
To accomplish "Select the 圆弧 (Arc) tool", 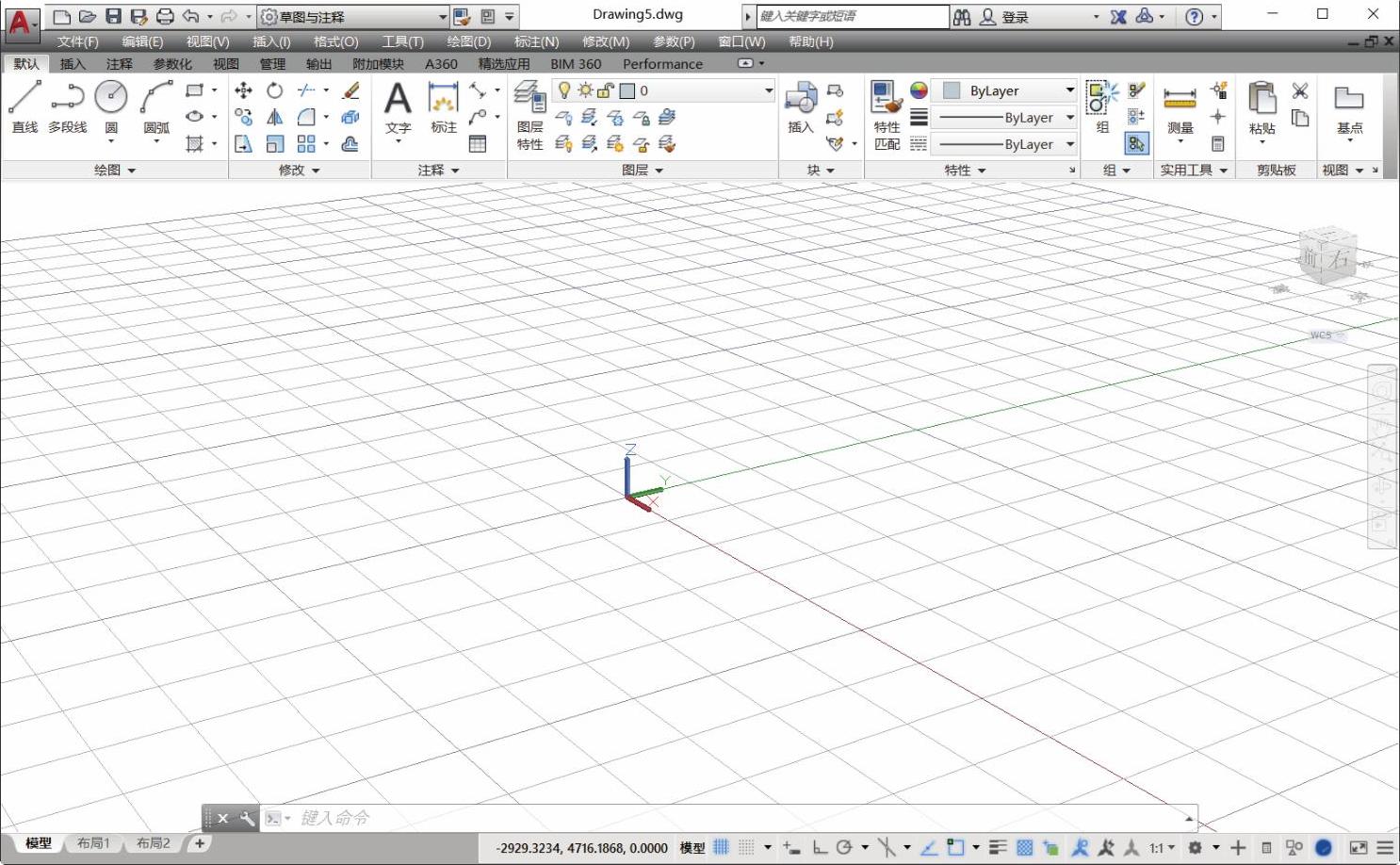I will coord(156,108).
